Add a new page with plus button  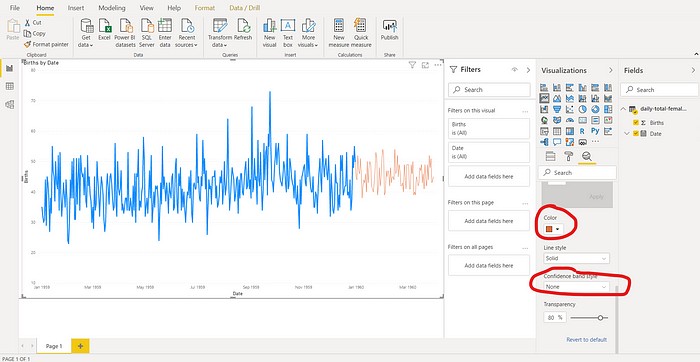point(80,346)
